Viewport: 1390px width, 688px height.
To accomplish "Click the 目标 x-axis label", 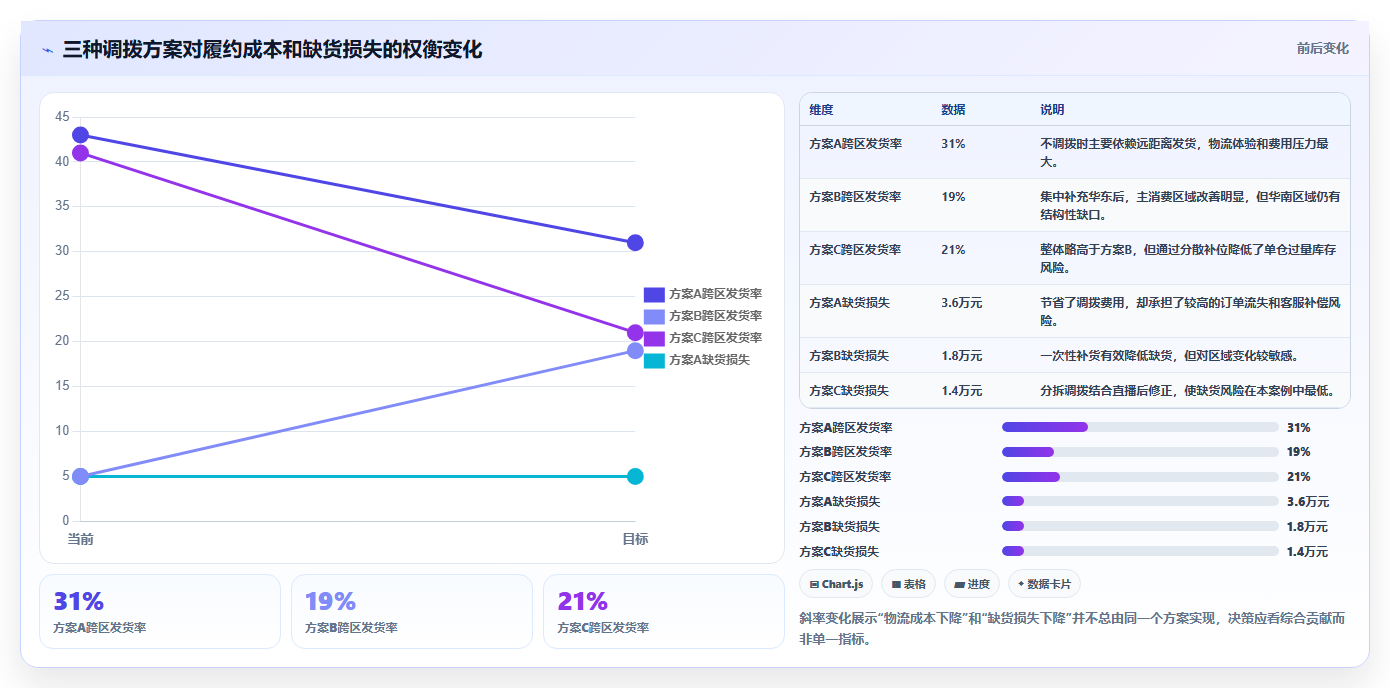I will point(635,539).
